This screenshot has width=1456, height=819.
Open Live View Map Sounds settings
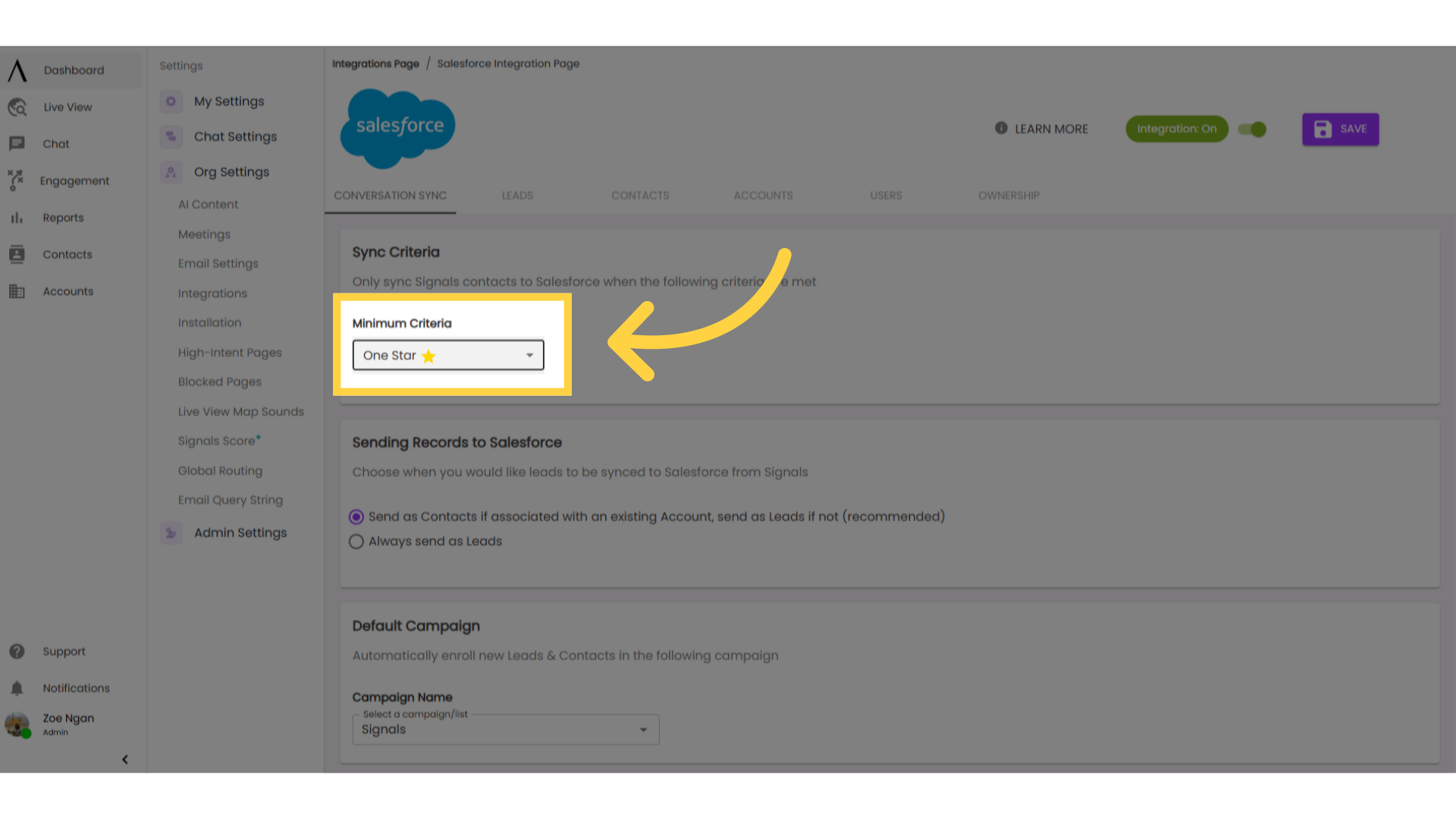tap(240, 412)
